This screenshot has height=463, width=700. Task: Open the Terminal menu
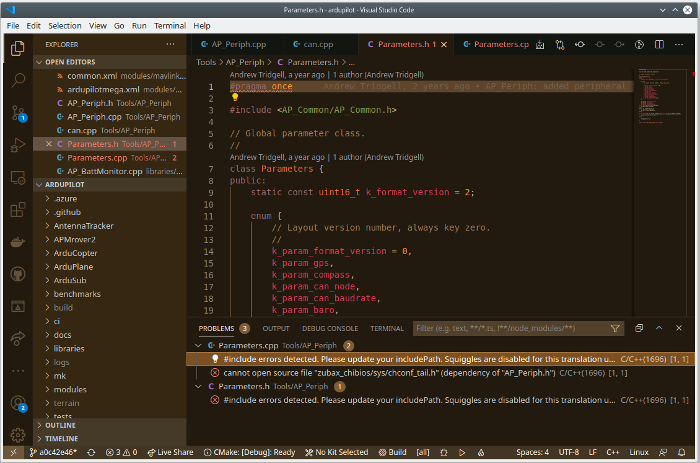(x=170, y=26)
